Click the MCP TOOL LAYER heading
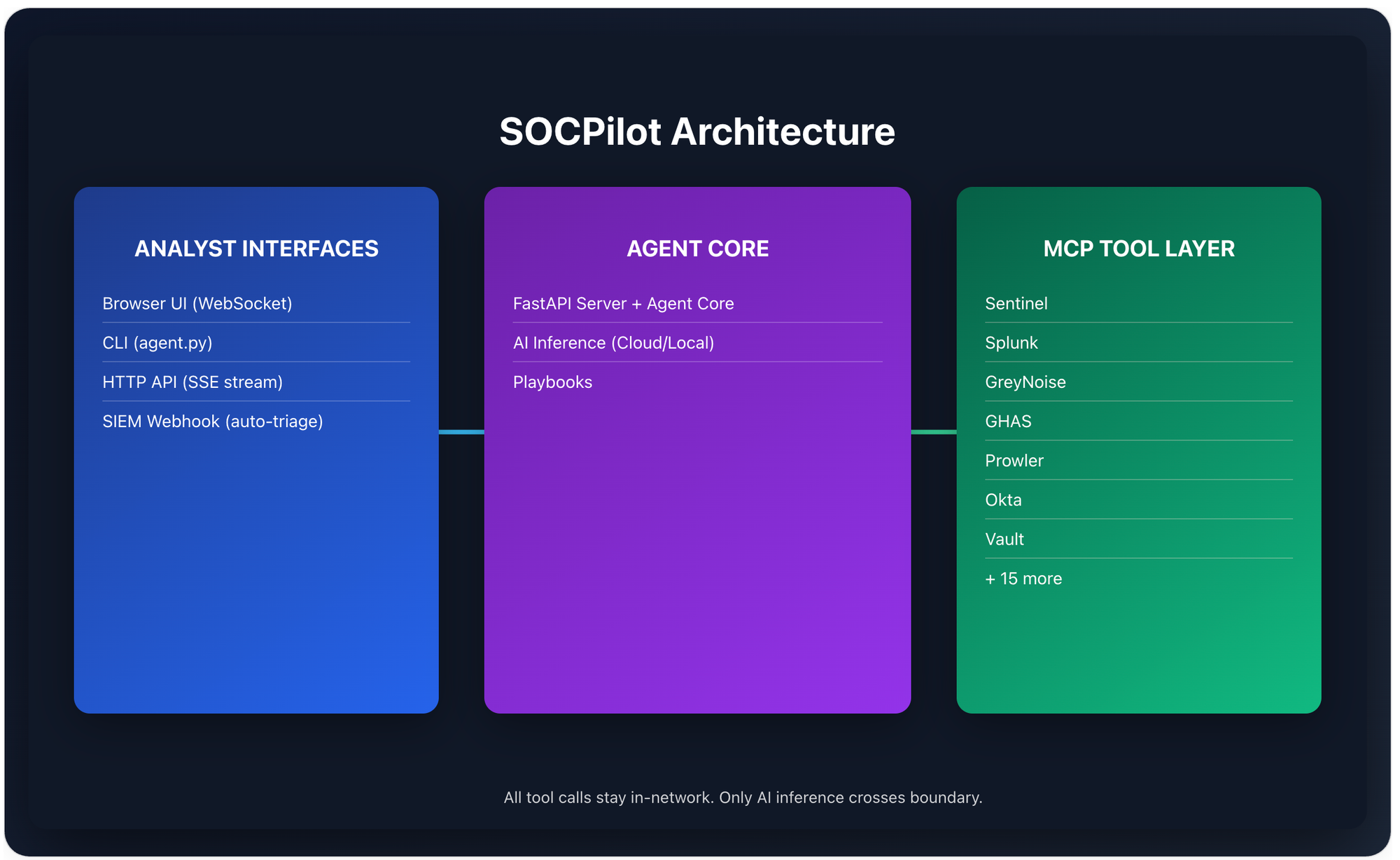 [x=1138, y=249]
